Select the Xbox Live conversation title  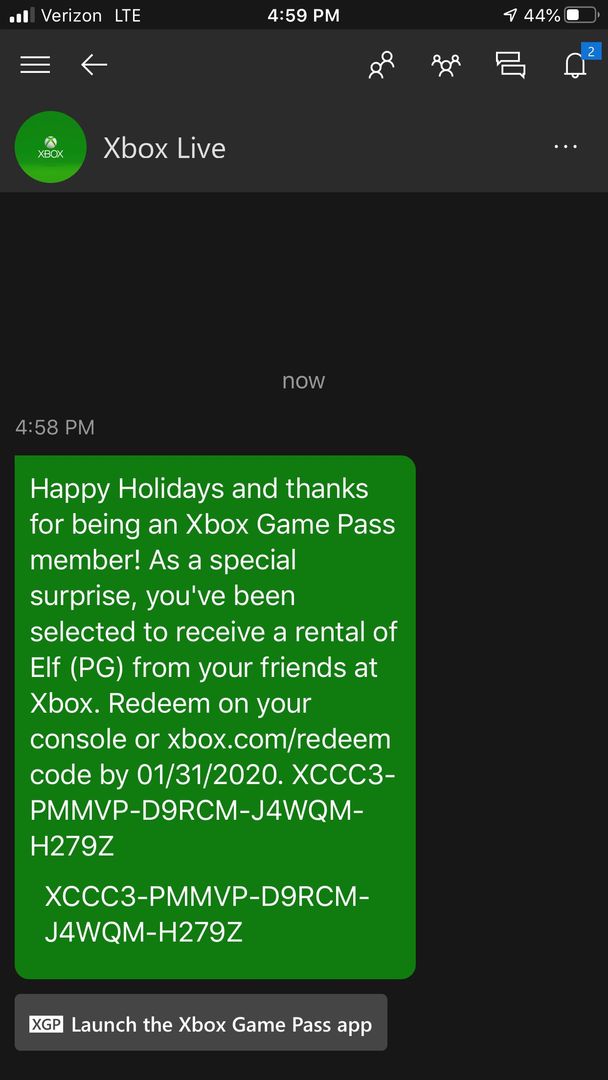point(164,148)
